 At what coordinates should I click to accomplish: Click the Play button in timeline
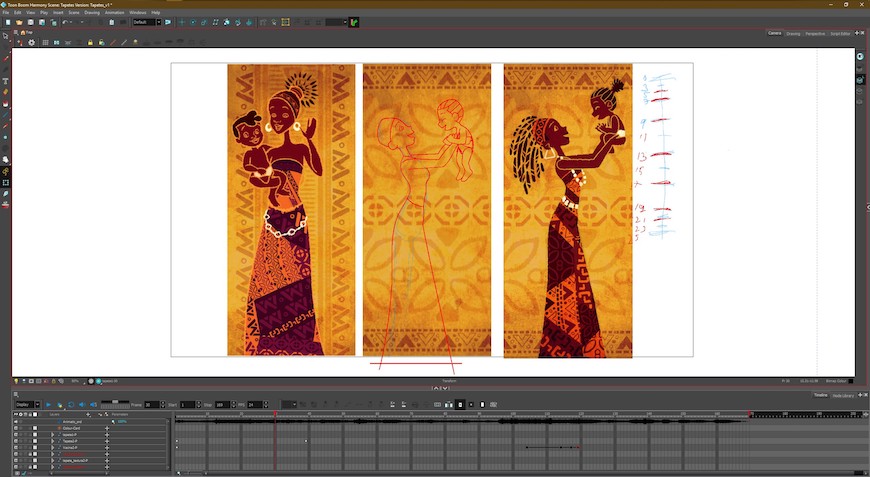[x=48, y=405]
